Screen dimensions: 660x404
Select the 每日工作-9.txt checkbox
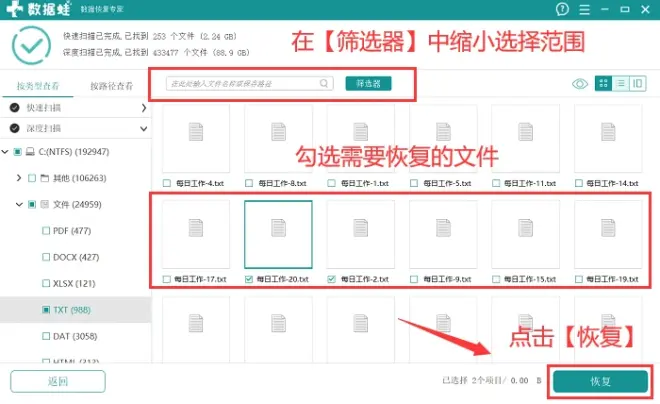point(414,279)
